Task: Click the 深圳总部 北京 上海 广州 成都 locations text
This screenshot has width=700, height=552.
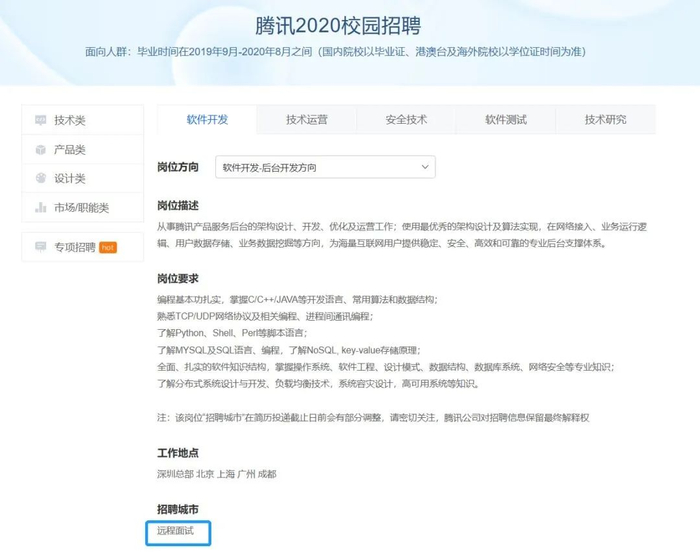Action: (x=217, y=474)
